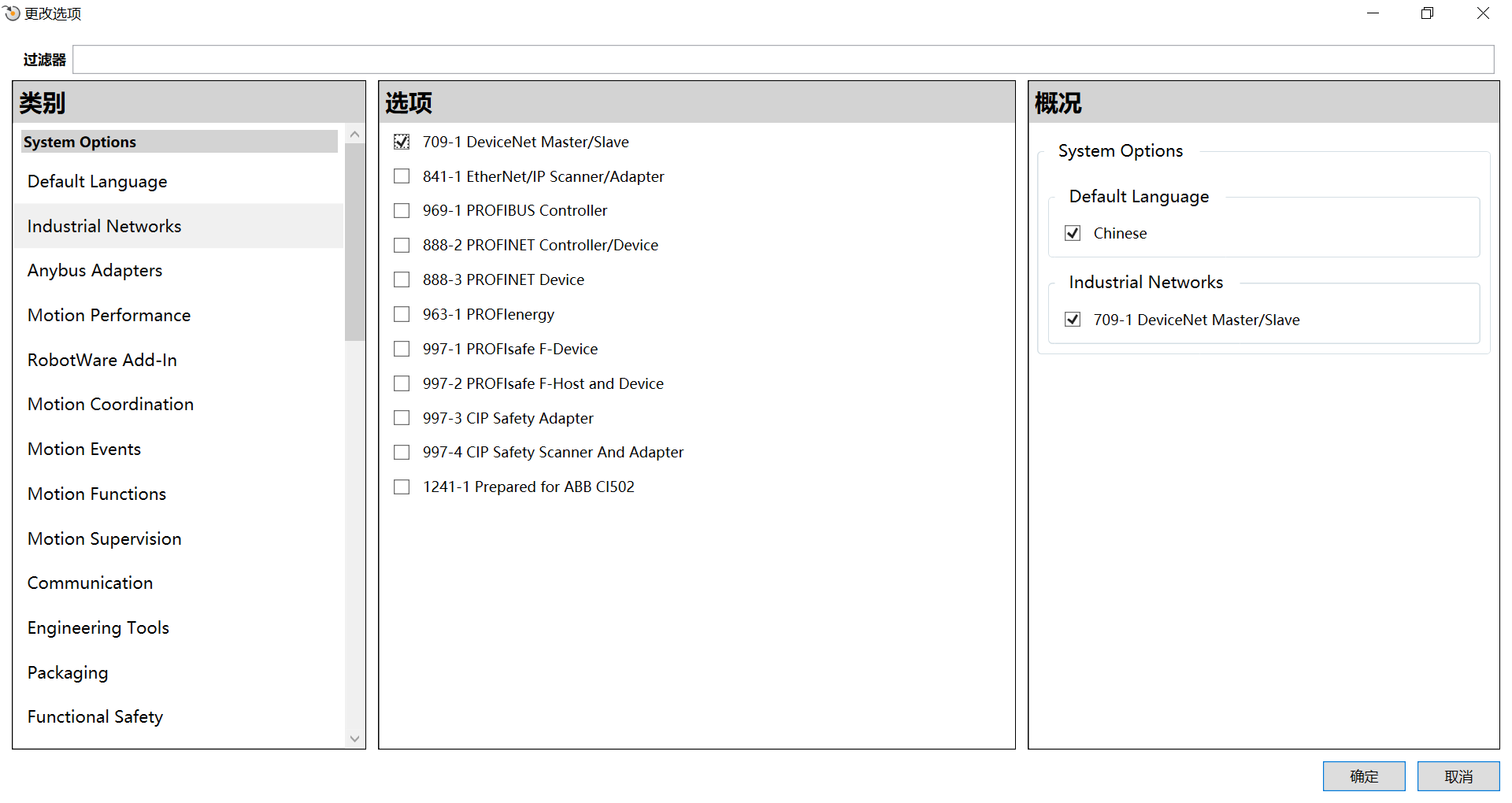Click the app icon in the title bar
The image size is (1512, 803).
click(x=12, y=13)
